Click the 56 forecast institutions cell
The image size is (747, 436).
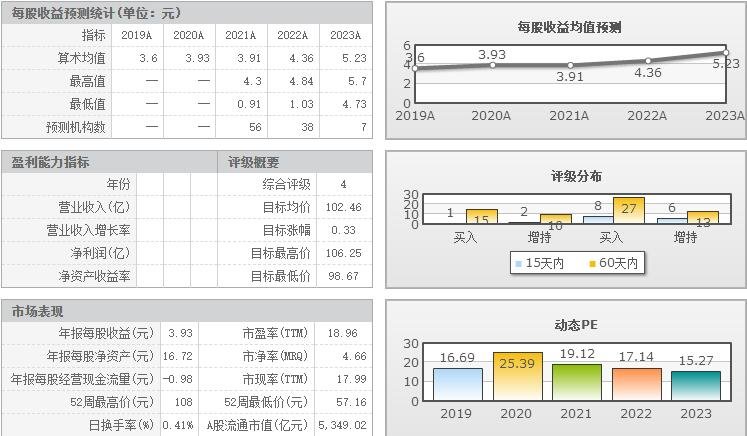(255, 127)
